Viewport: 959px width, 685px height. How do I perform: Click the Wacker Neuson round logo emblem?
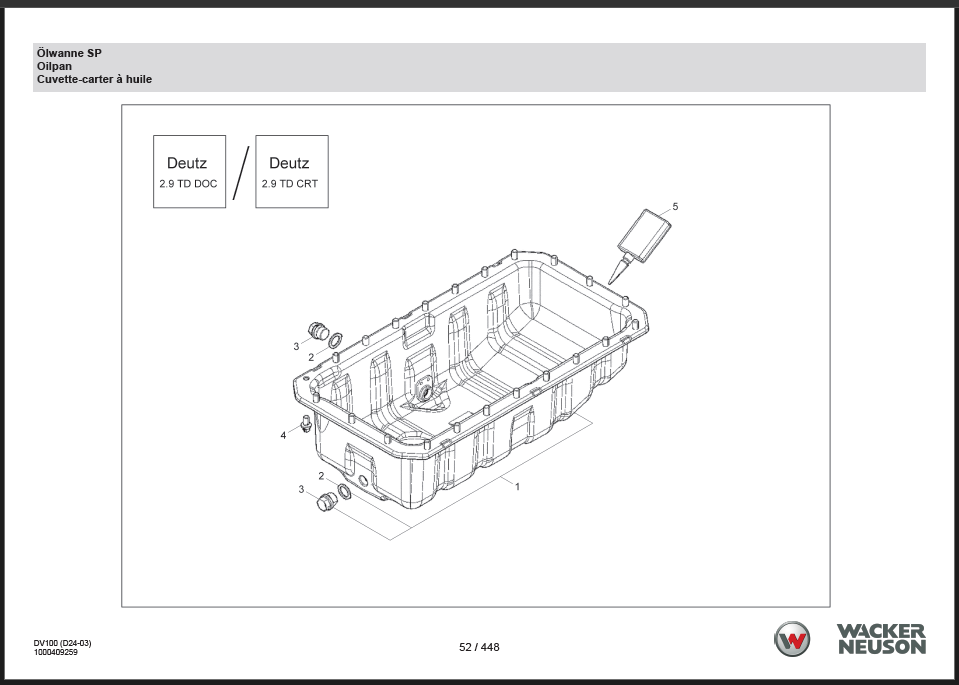click(792, 639)
